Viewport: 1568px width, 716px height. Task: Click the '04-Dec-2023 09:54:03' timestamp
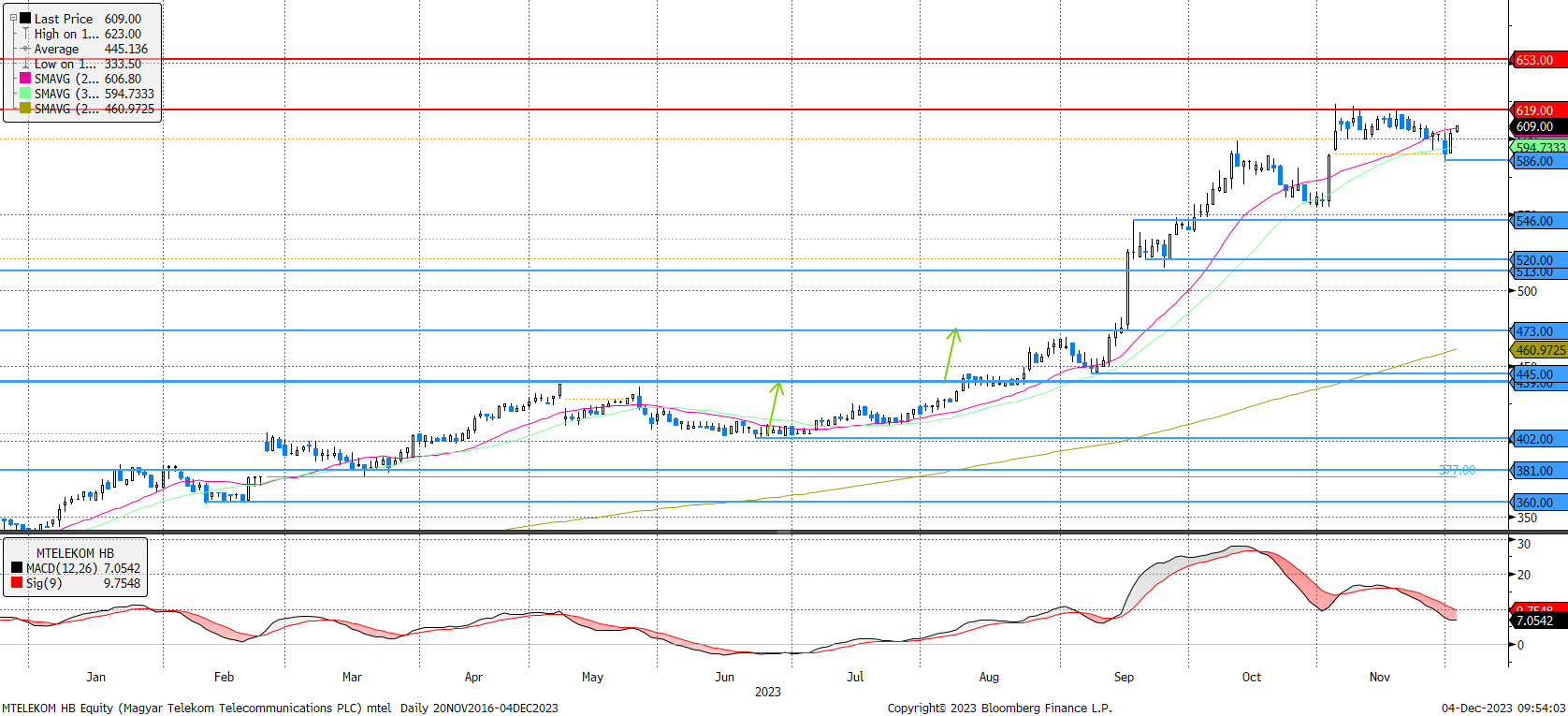[x=1503, y=708]
